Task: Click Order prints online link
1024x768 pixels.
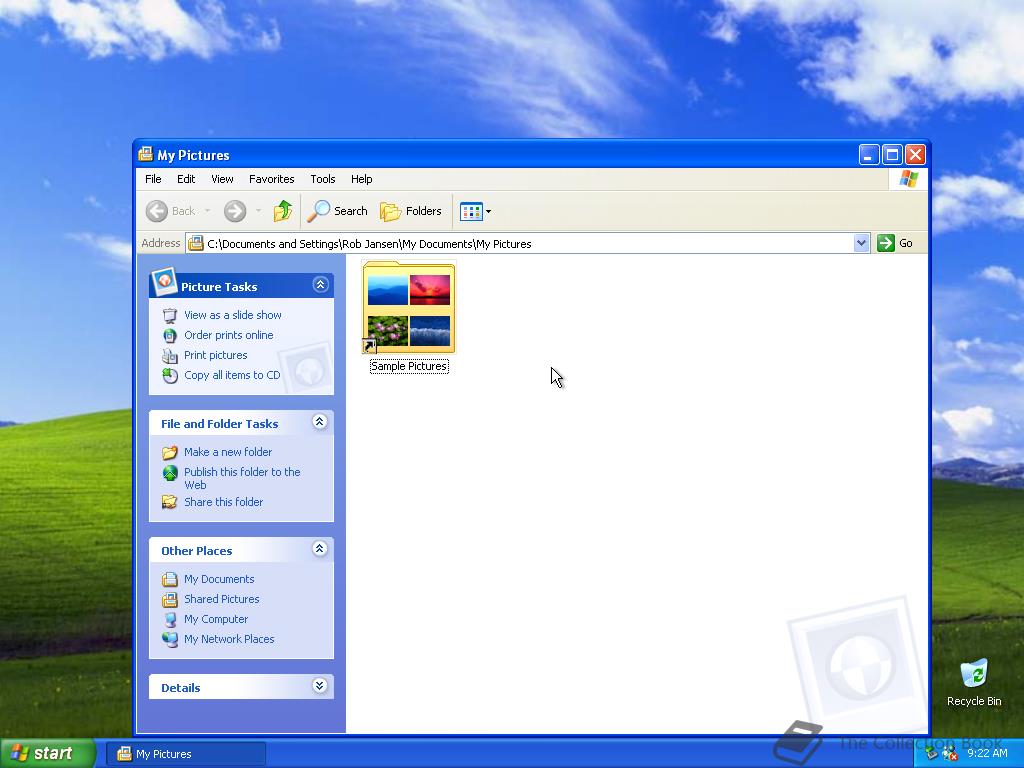Action: point(229,335)
